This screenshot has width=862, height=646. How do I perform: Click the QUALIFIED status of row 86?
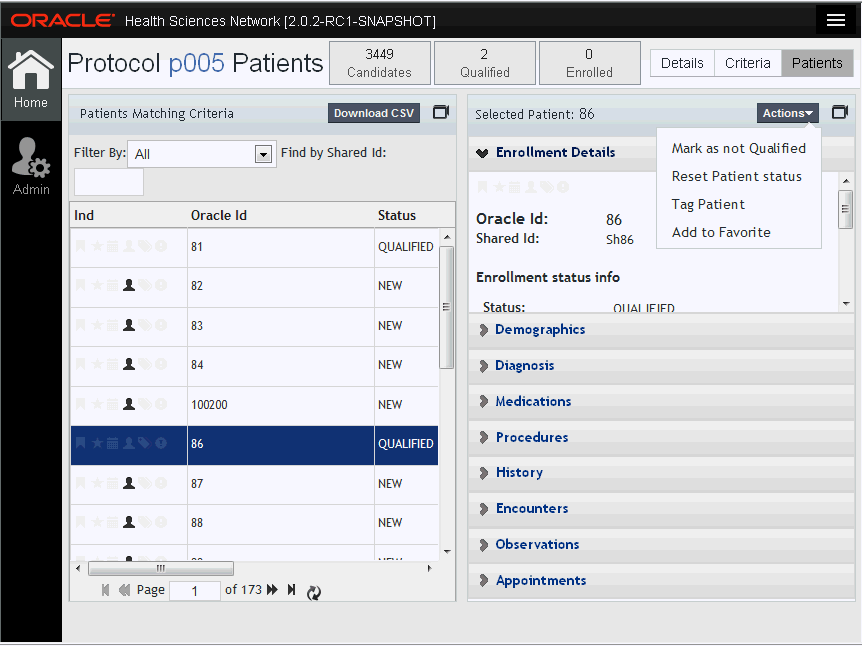click(406, 444)
